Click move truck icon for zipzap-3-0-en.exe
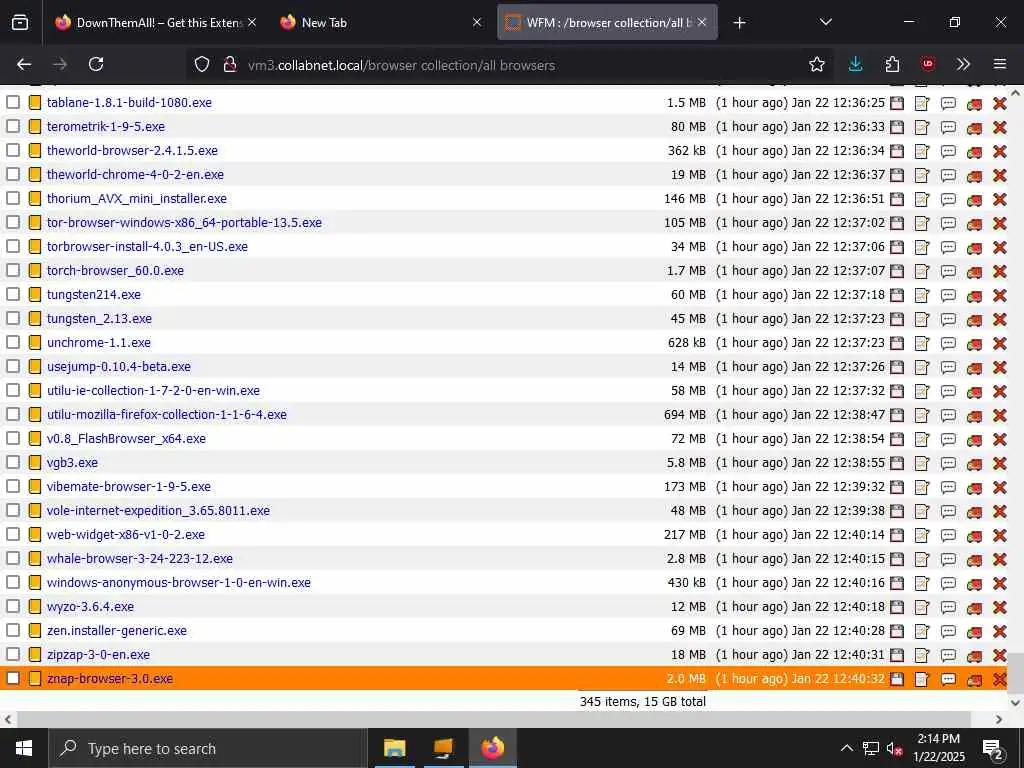The image size is (1024, 768). point(974,656)
